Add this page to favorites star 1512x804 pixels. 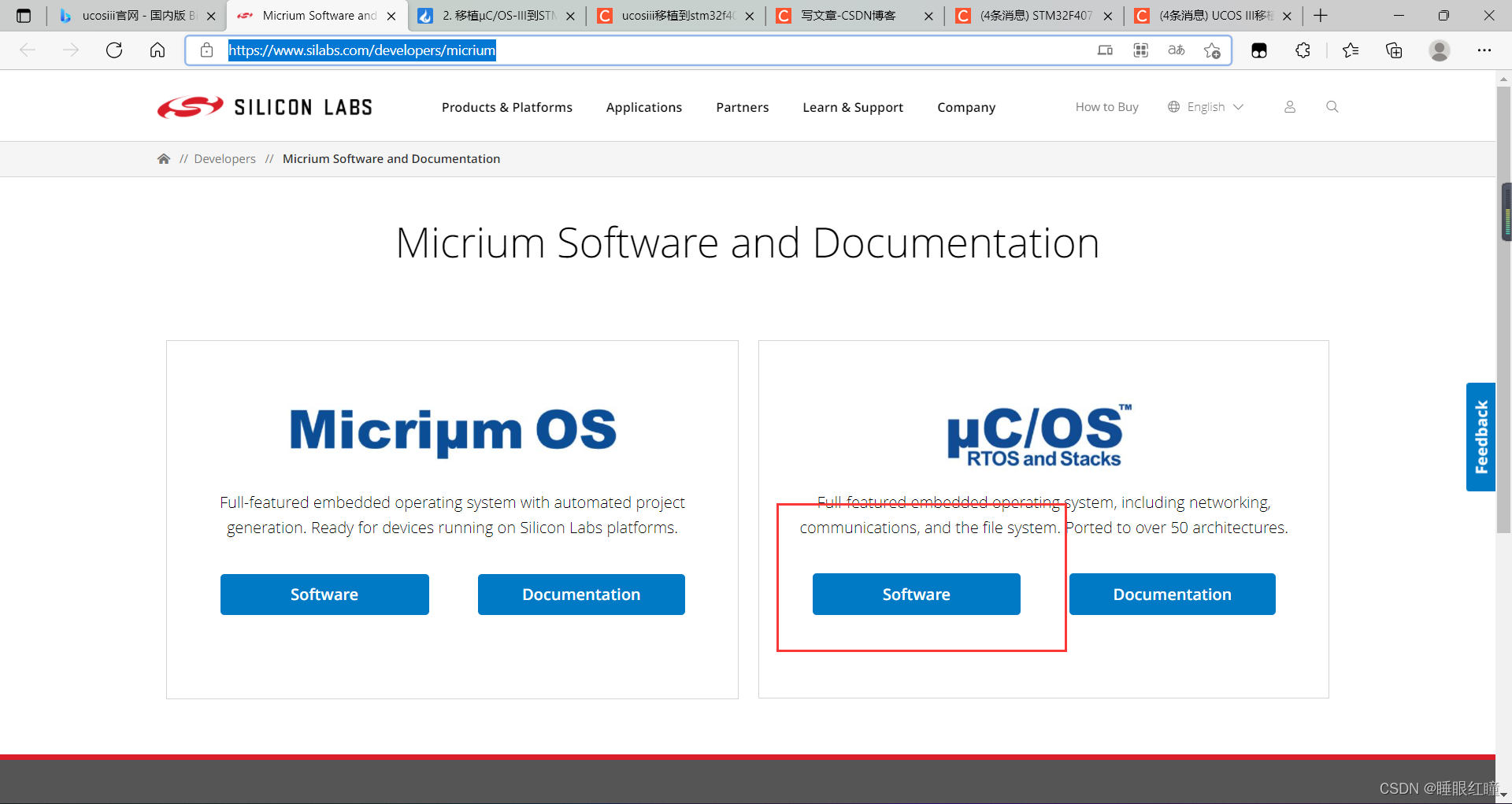coord(1212,50)
